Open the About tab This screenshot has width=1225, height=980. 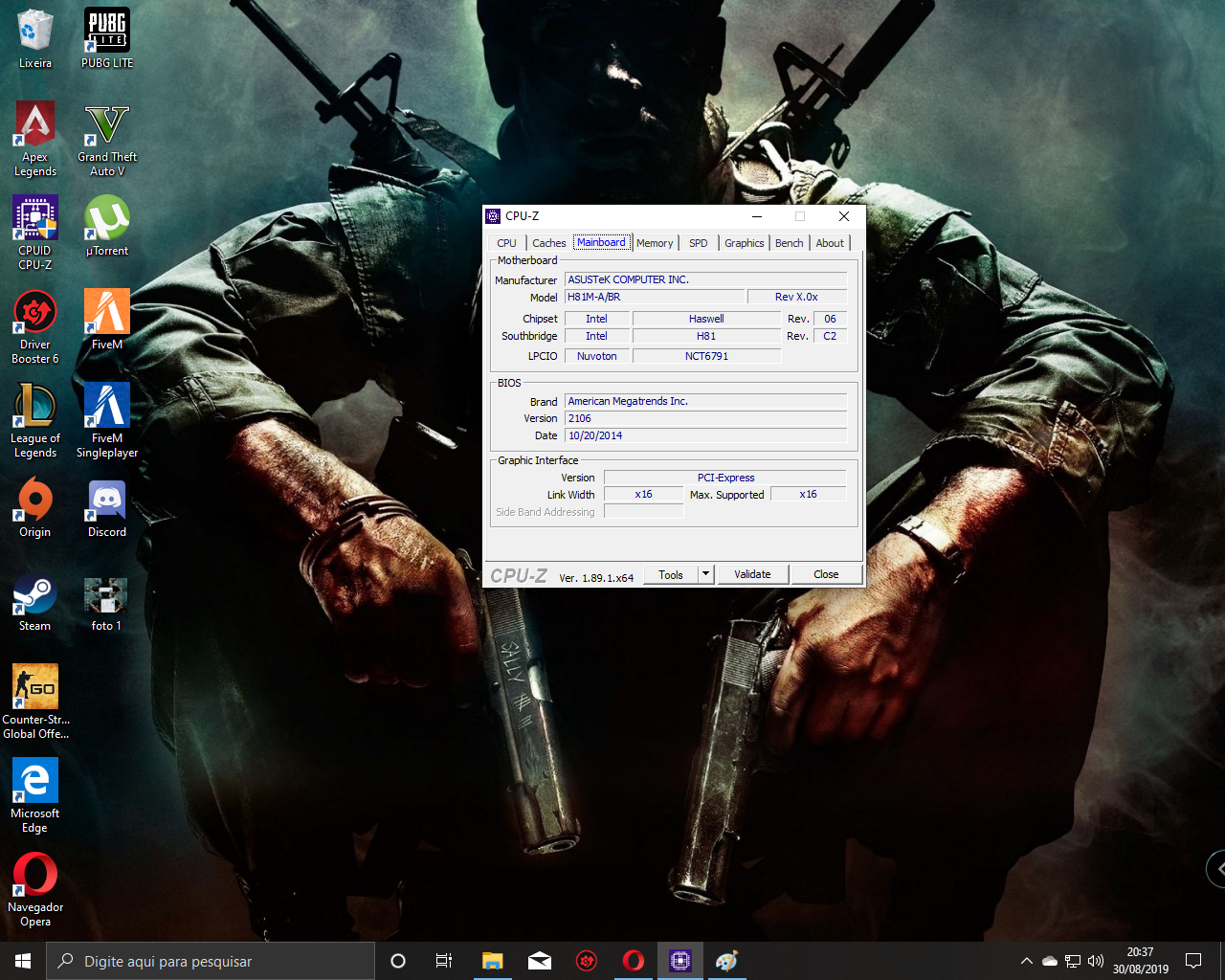830,243
